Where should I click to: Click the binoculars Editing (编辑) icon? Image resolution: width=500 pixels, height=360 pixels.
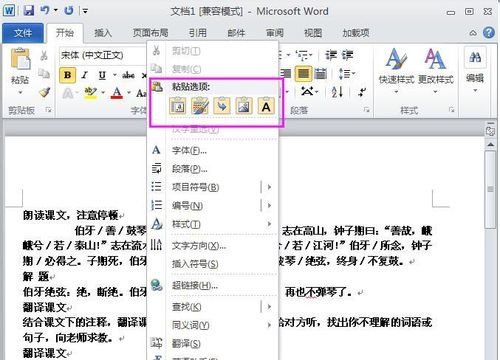(x=475, y=58)
